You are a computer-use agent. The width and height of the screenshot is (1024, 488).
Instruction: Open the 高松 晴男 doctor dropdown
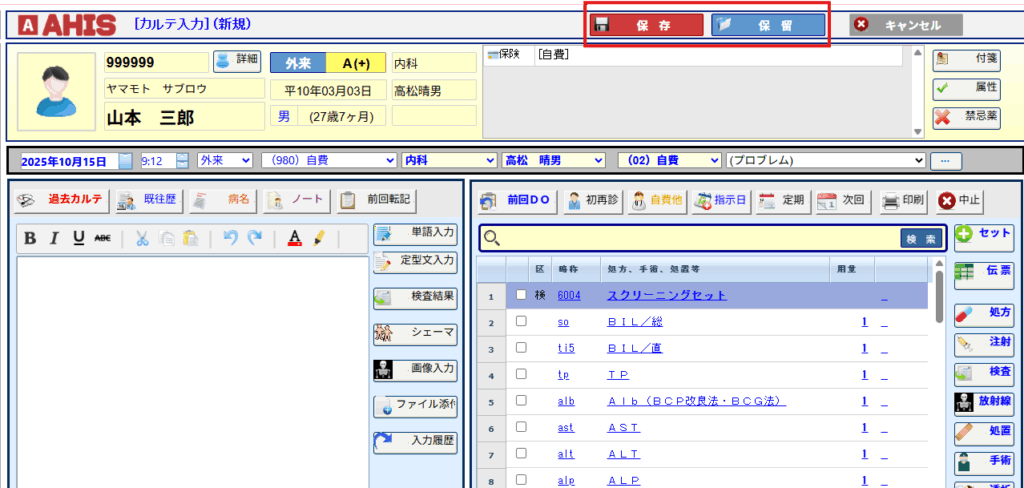click(x=553, y=160)
